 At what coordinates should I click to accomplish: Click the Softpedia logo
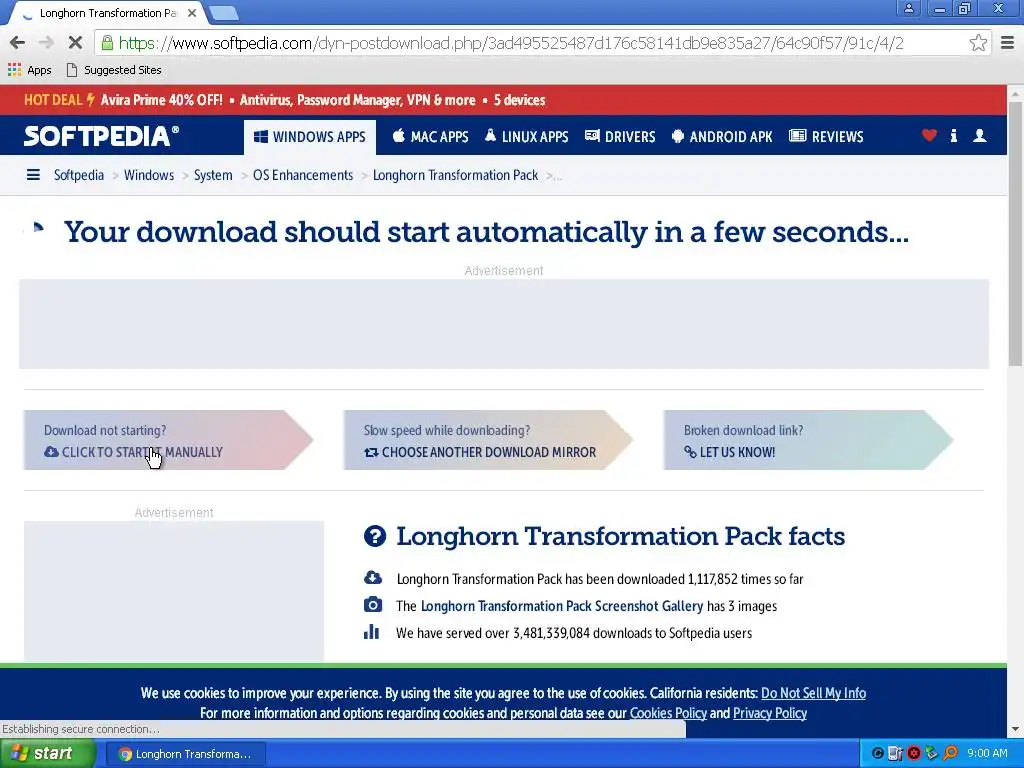[x=101, y=136]
